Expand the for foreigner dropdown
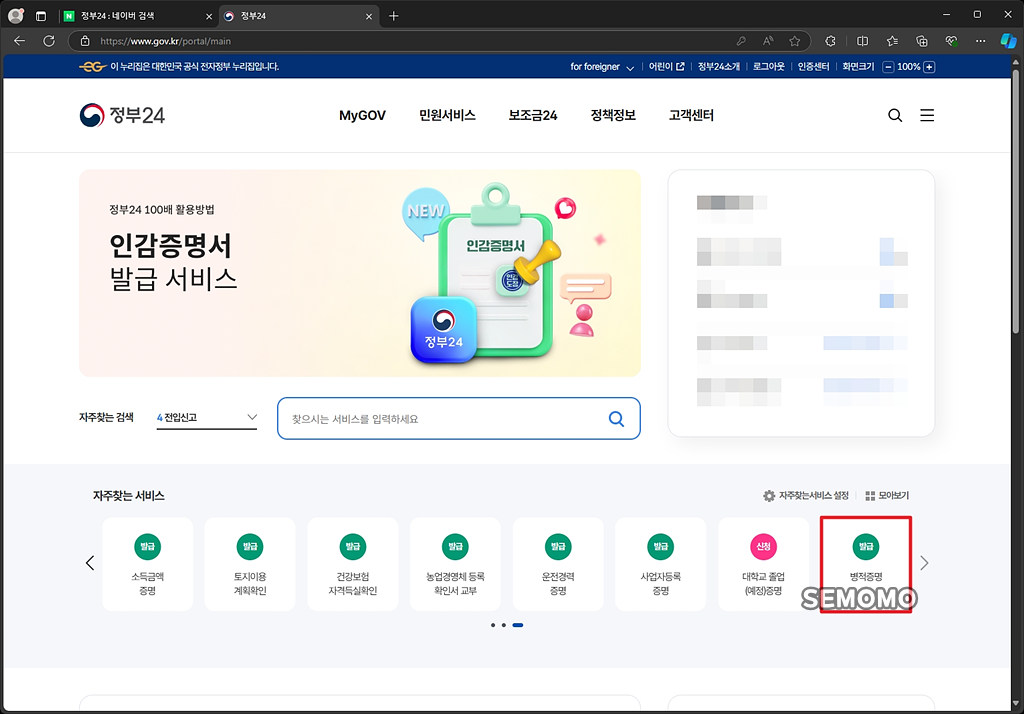Screen dimensions: 1024x714 point(601,67)
